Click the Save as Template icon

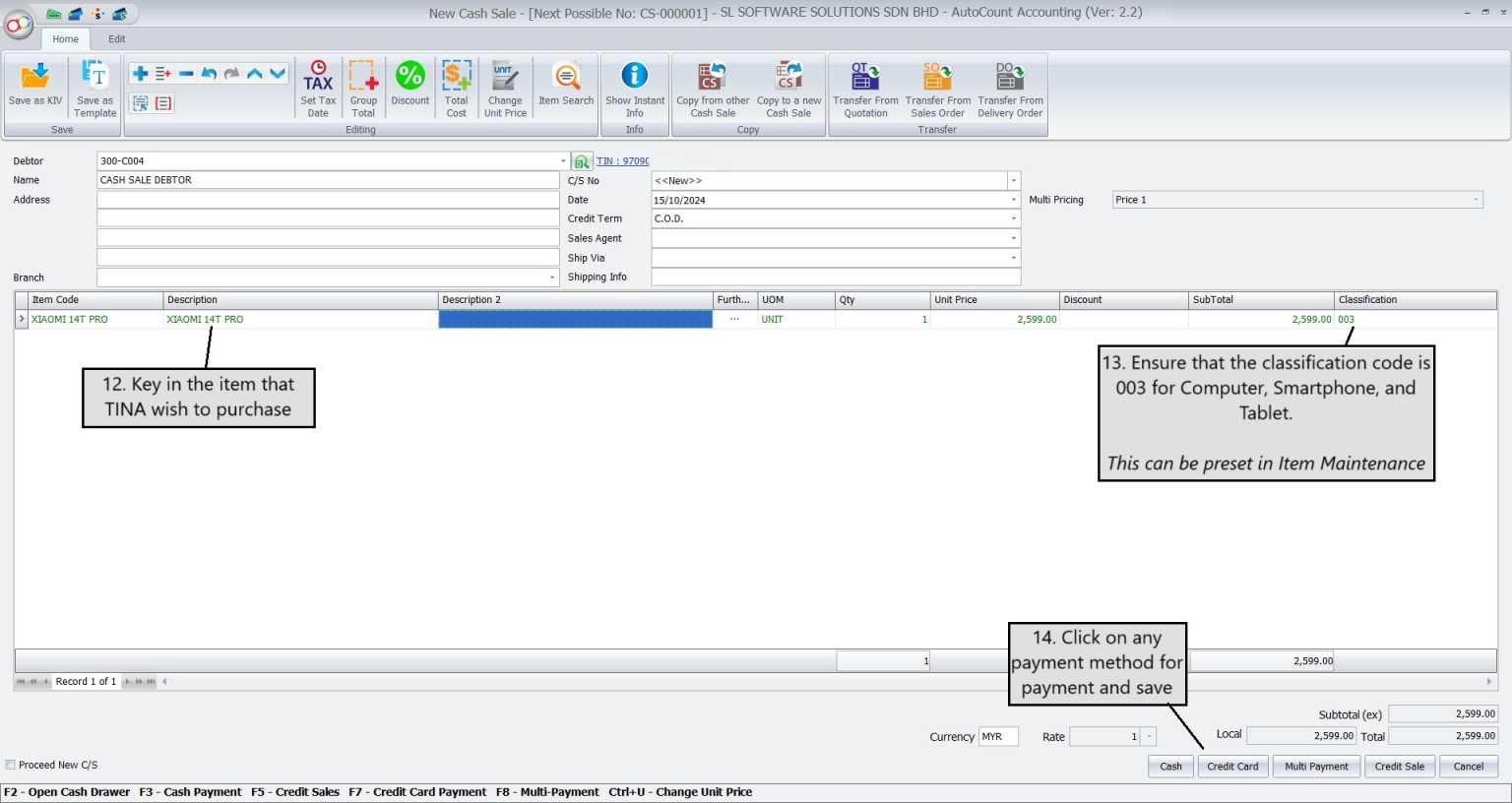[94, 87]
